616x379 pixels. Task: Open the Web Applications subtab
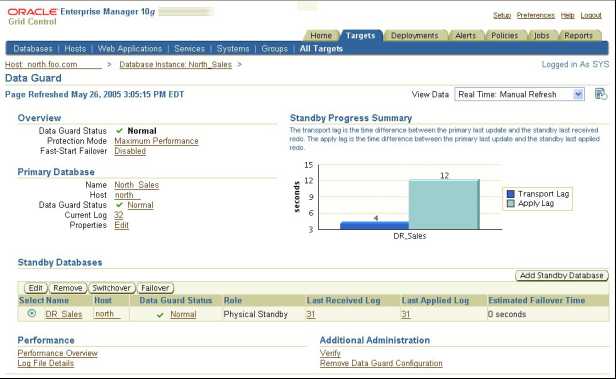tap(130, 49)
